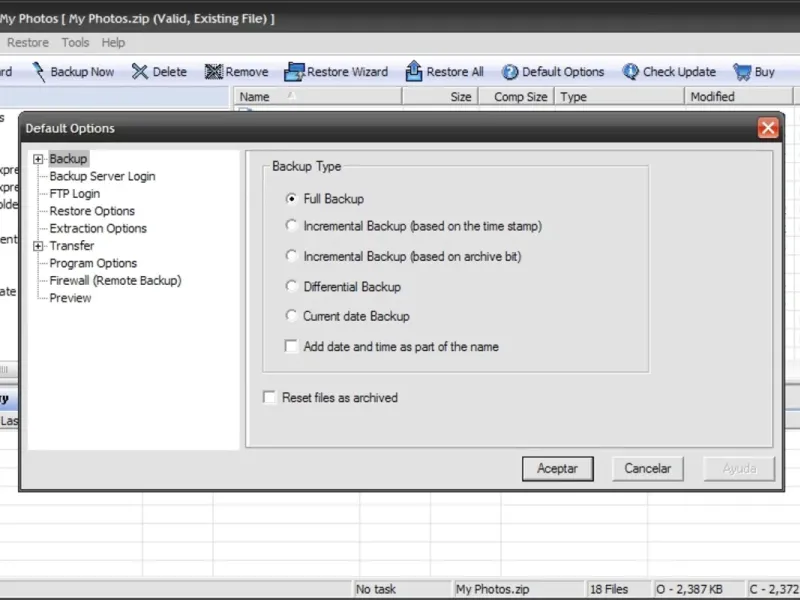Select Firewall (Remote Backup) tree item
Image resolution: width=800 pixels, height=600 pixels.
click(x=115, y=280)
